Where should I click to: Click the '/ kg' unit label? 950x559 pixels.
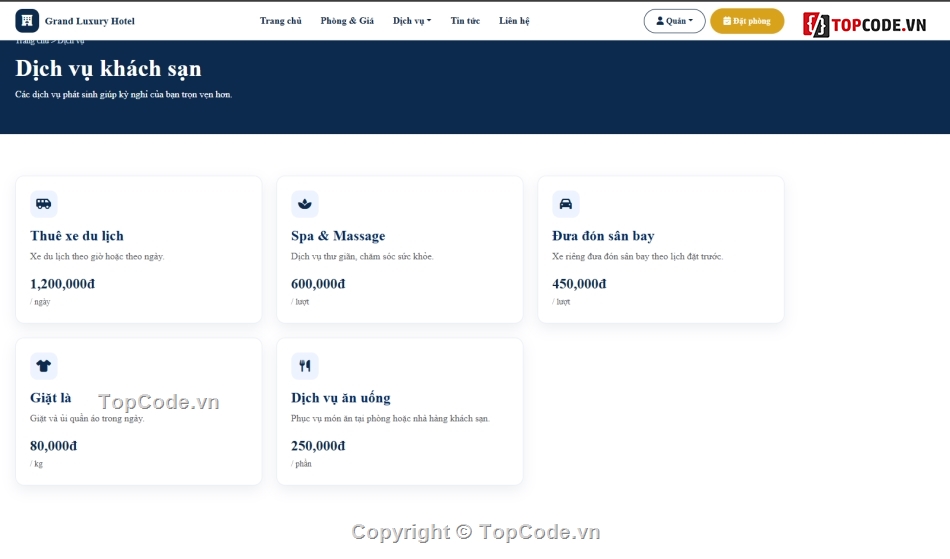[x=36, y=464]
